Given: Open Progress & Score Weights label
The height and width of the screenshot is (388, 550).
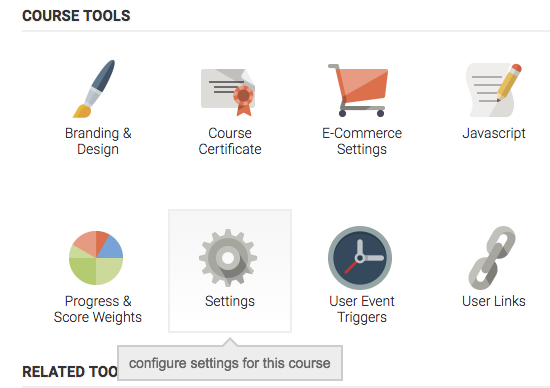Looking at the screenshot, I should point(98,309).
